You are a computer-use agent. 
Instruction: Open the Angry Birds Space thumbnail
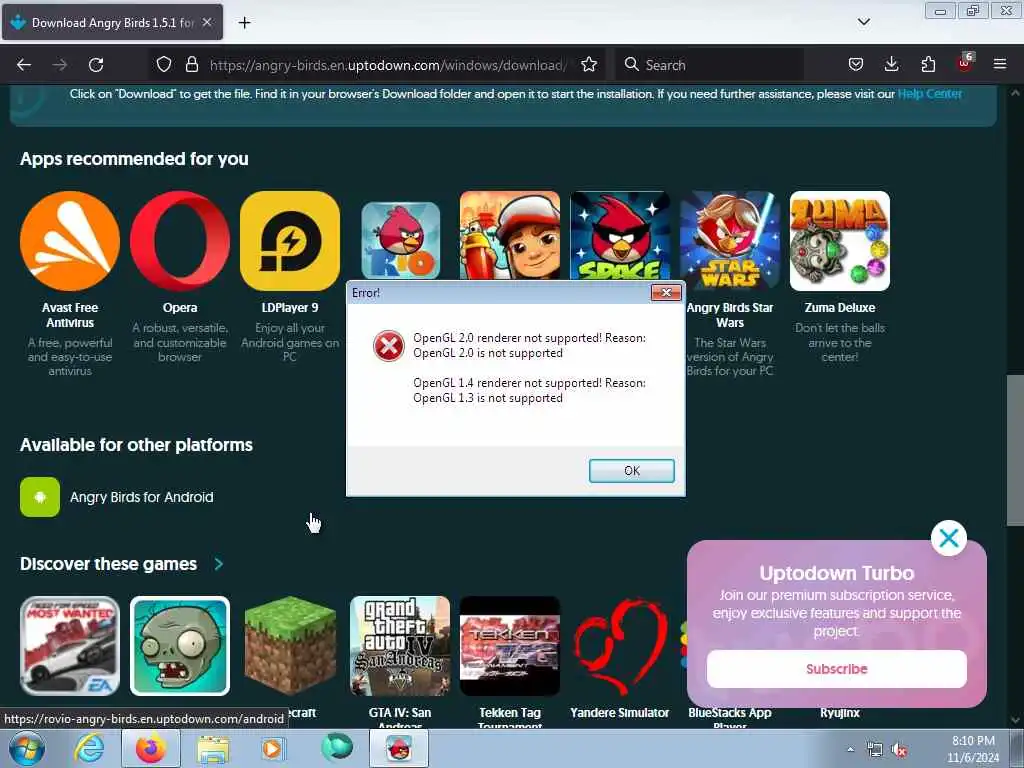click(620, 236)
